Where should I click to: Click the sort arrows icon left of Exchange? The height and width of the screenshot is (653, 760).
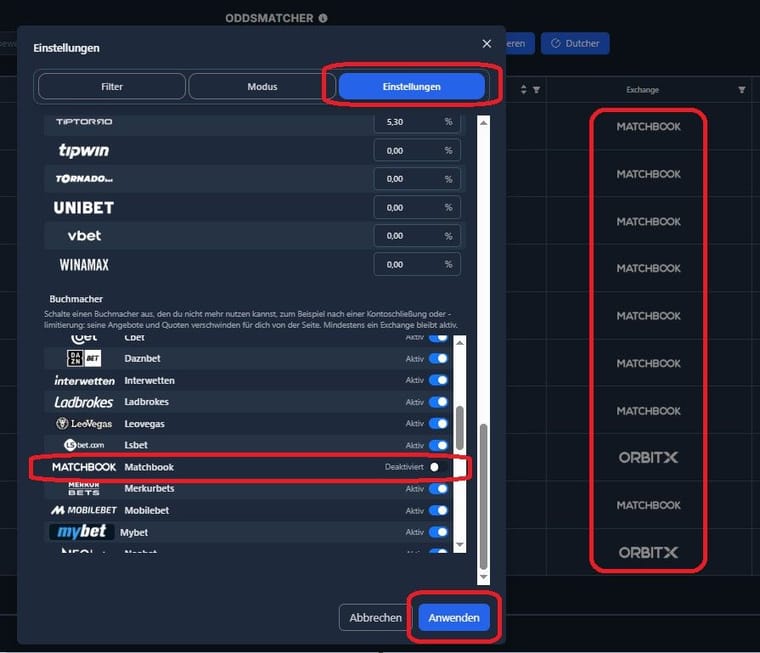(x=523, y=90)
